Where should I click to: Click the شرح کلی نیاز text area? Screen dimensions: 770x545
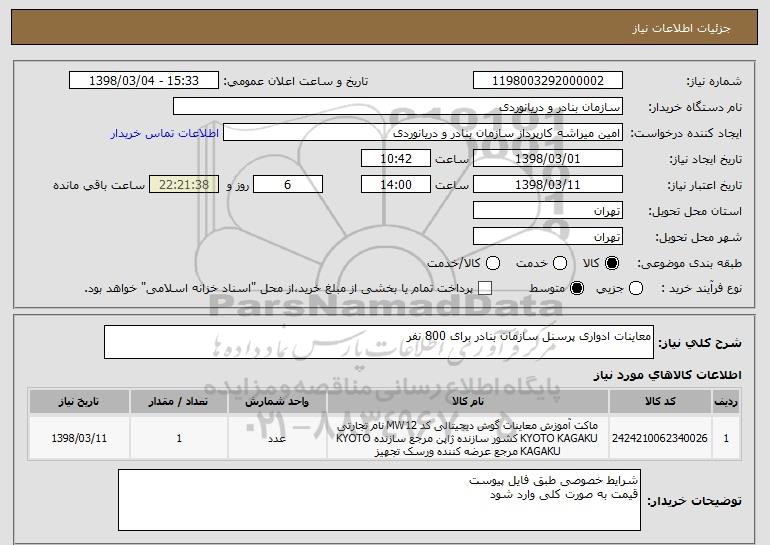tap(379, 342)
